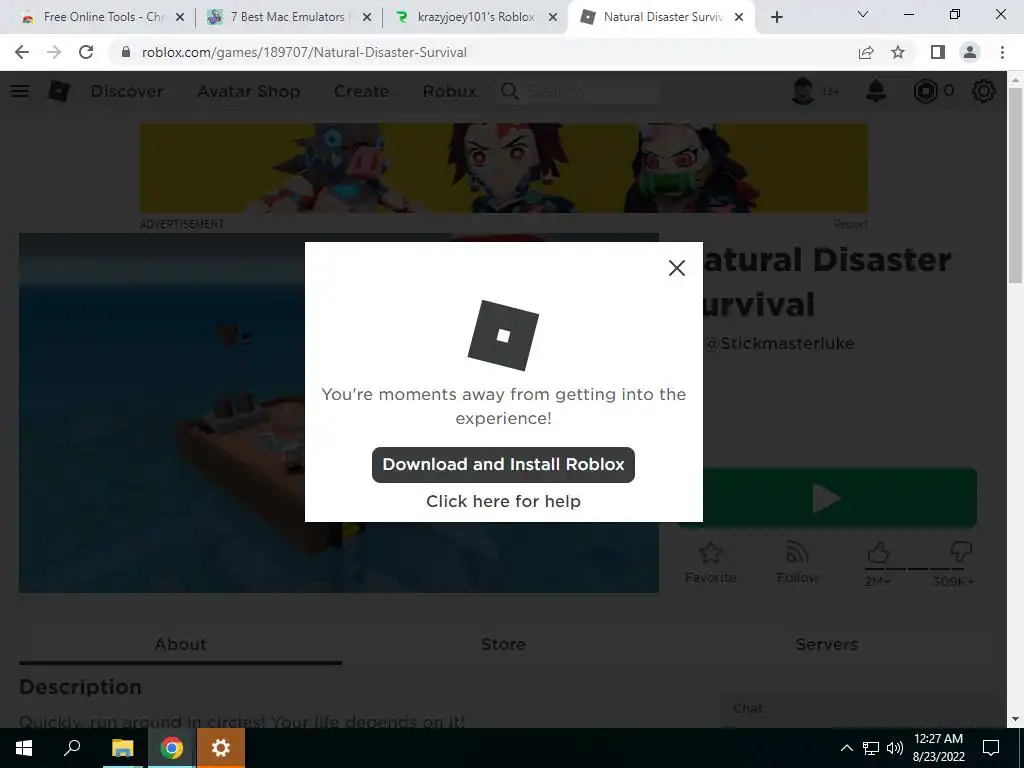
Task: Open @Stickmasterluke creator profile link
Action: 780,344
